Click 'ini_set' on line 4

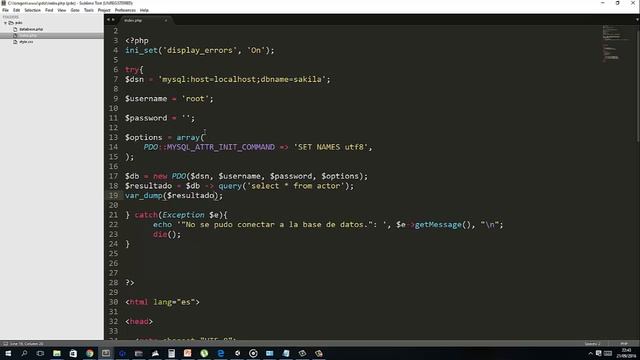(x=141, y=50)
